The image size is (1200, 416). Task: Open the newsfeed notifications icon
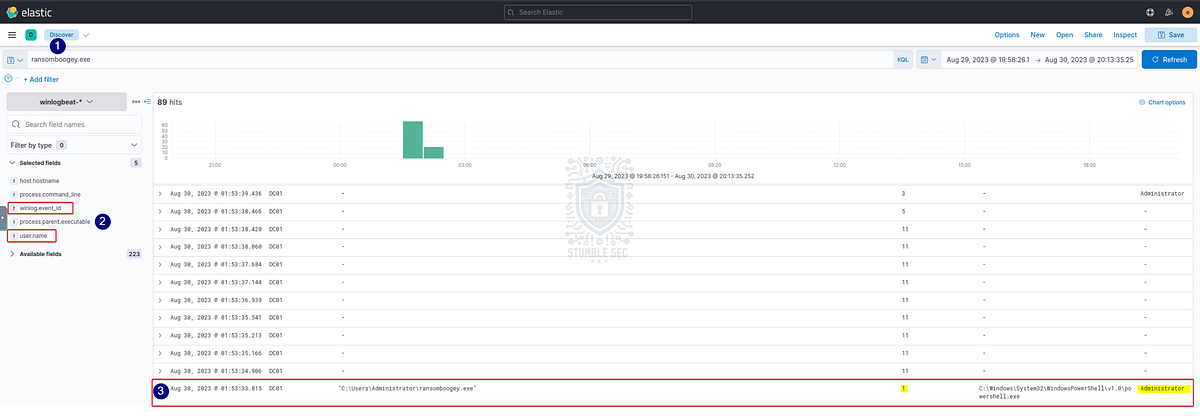pos(1168,11)
